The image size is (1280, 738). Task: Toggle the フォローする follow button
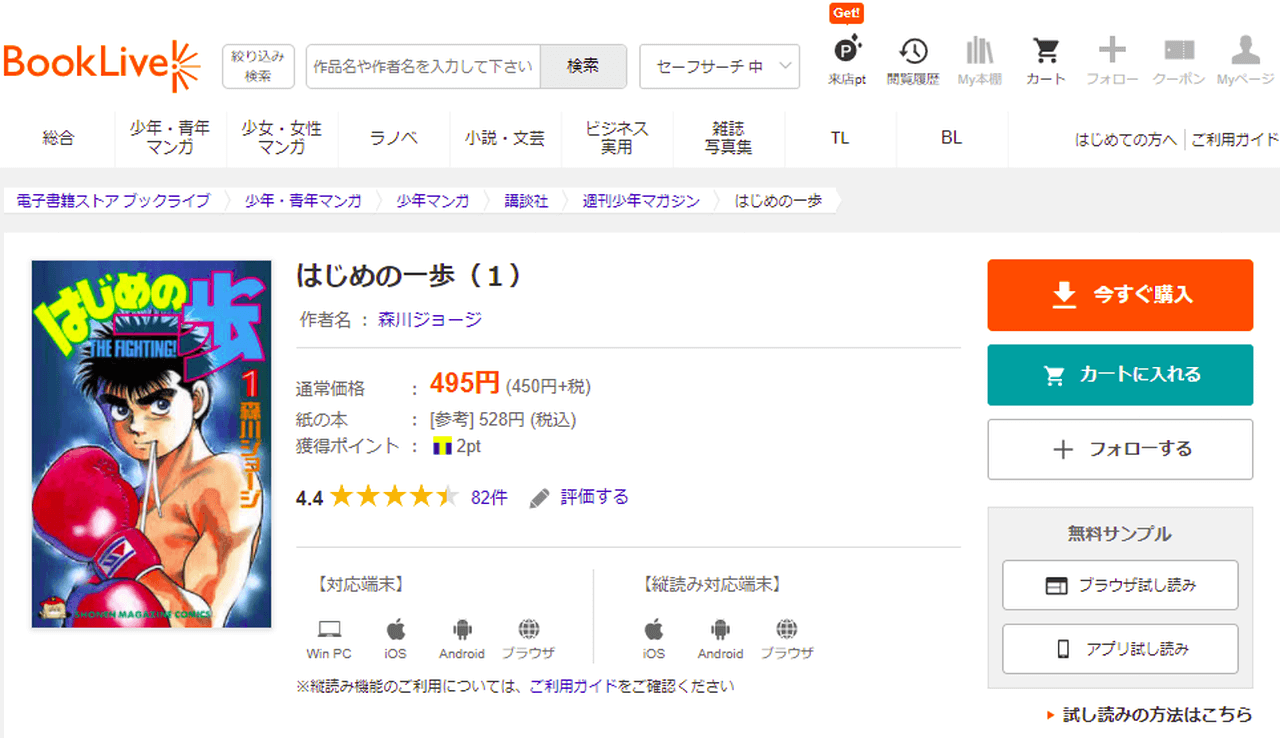point(1120,449)
